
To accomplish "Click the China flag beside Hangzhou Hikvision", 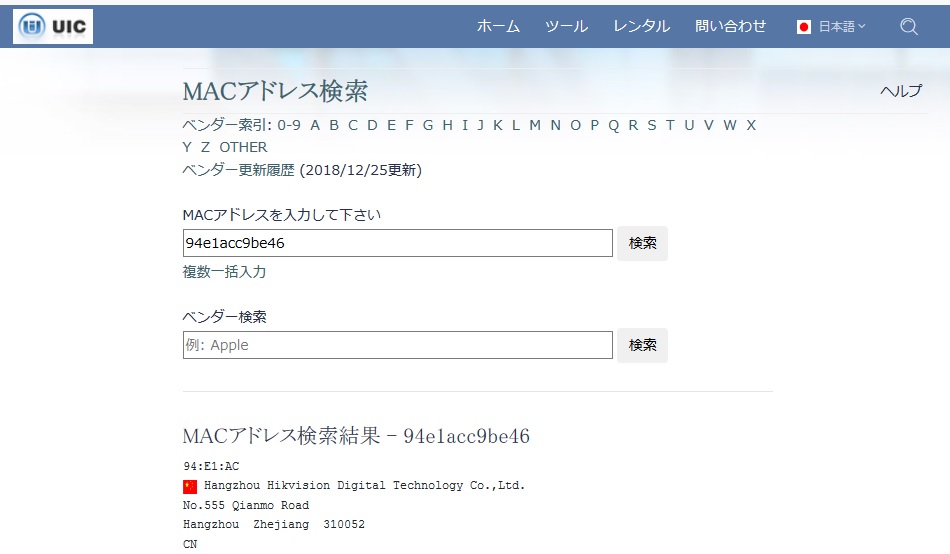I will pos(190,486).
